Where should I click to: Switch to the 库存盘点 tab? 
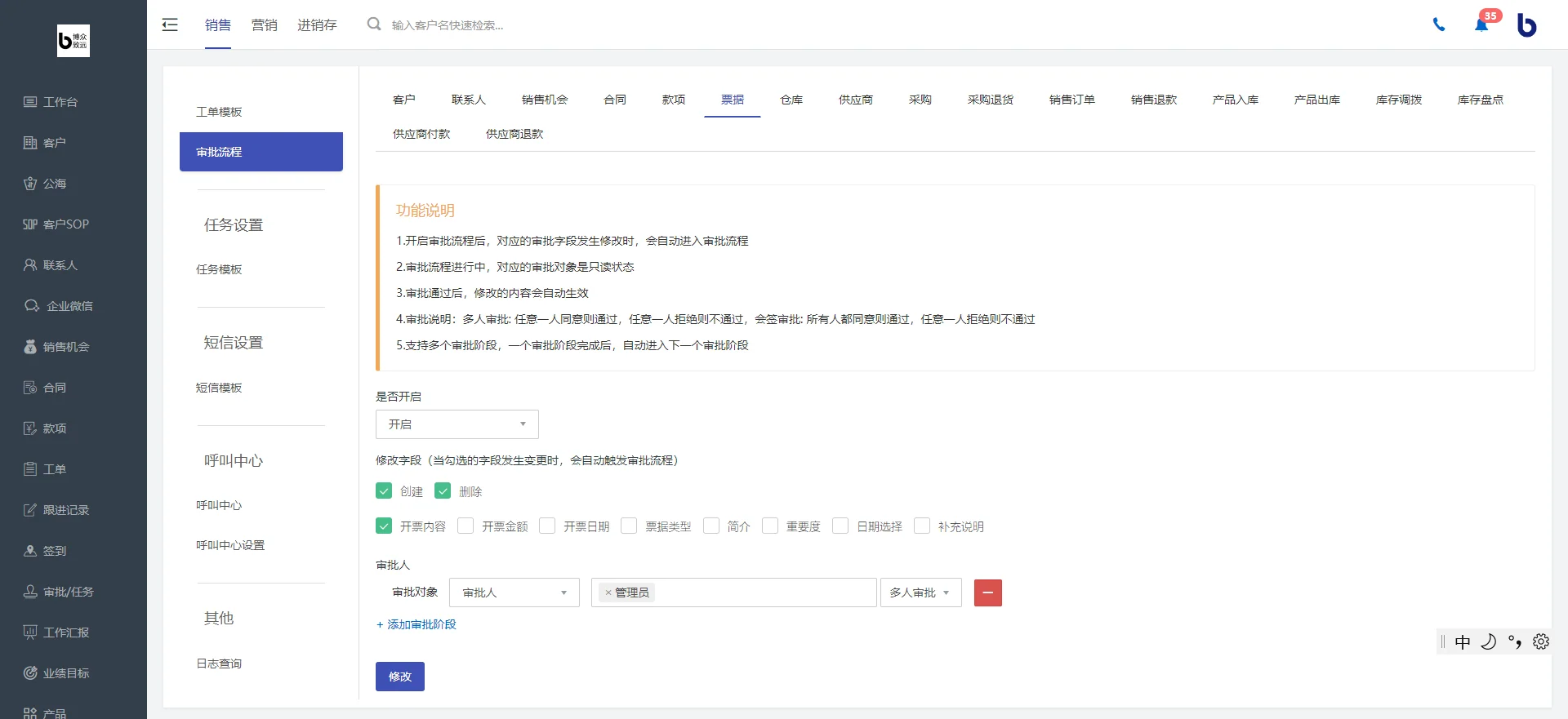[1481, 100]
